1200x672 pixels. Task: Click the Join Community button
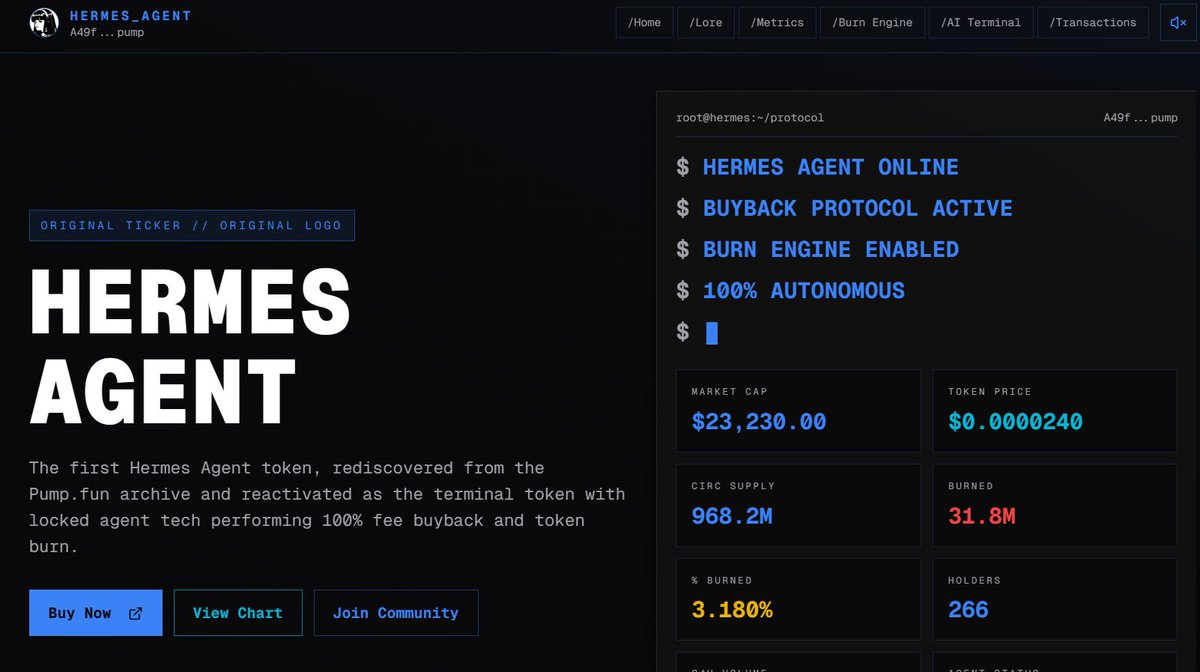396,613
